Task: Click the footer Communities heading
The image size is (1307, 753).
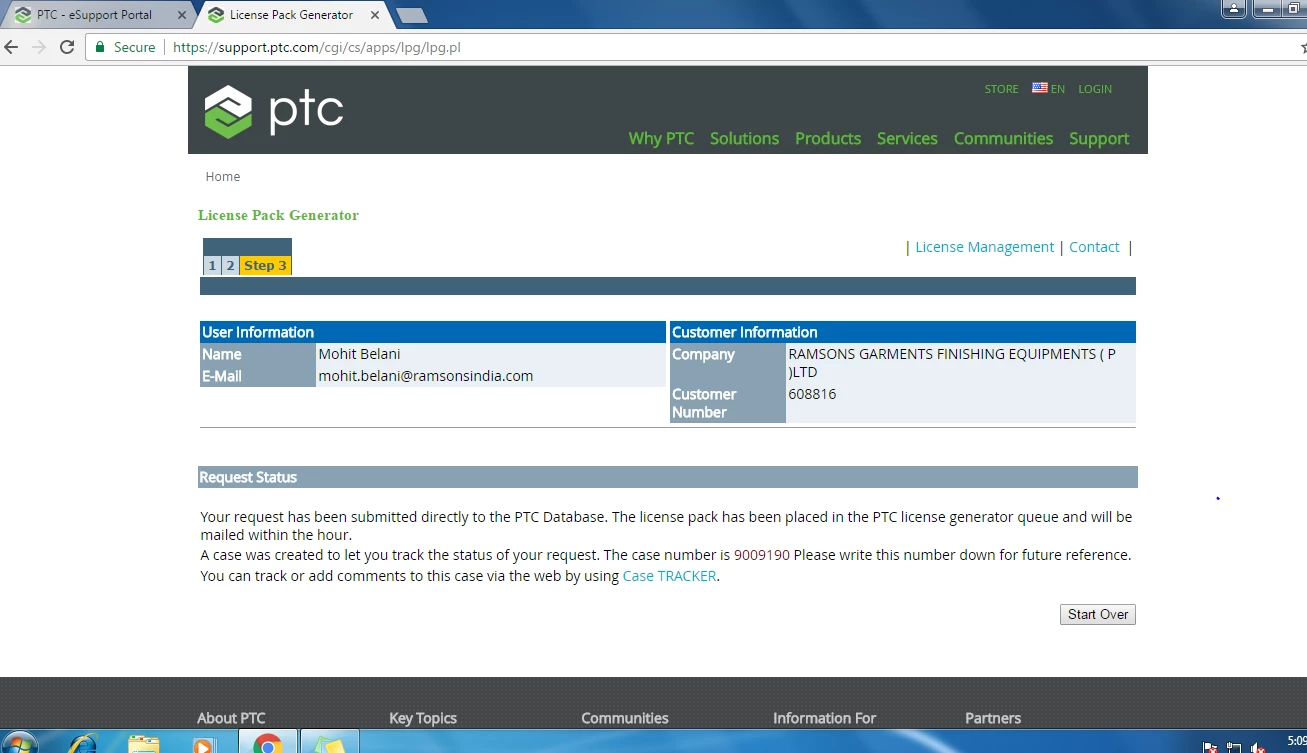Action: 625,718
